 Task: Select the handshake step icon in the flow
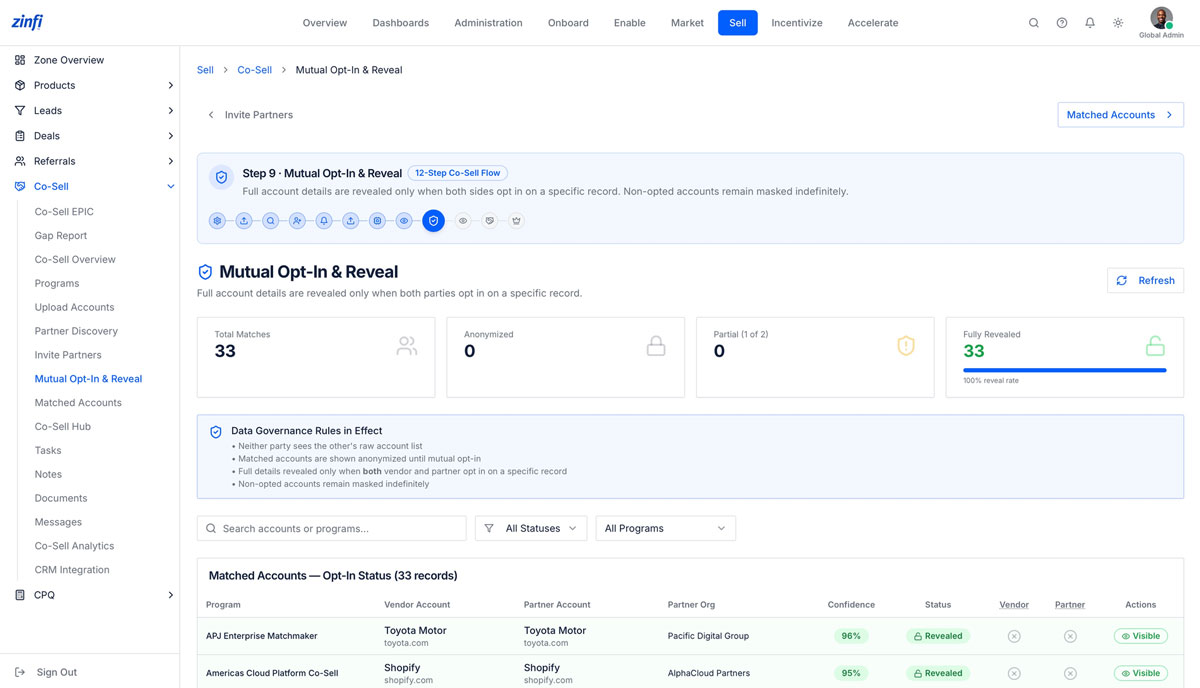tap(490, 221)
